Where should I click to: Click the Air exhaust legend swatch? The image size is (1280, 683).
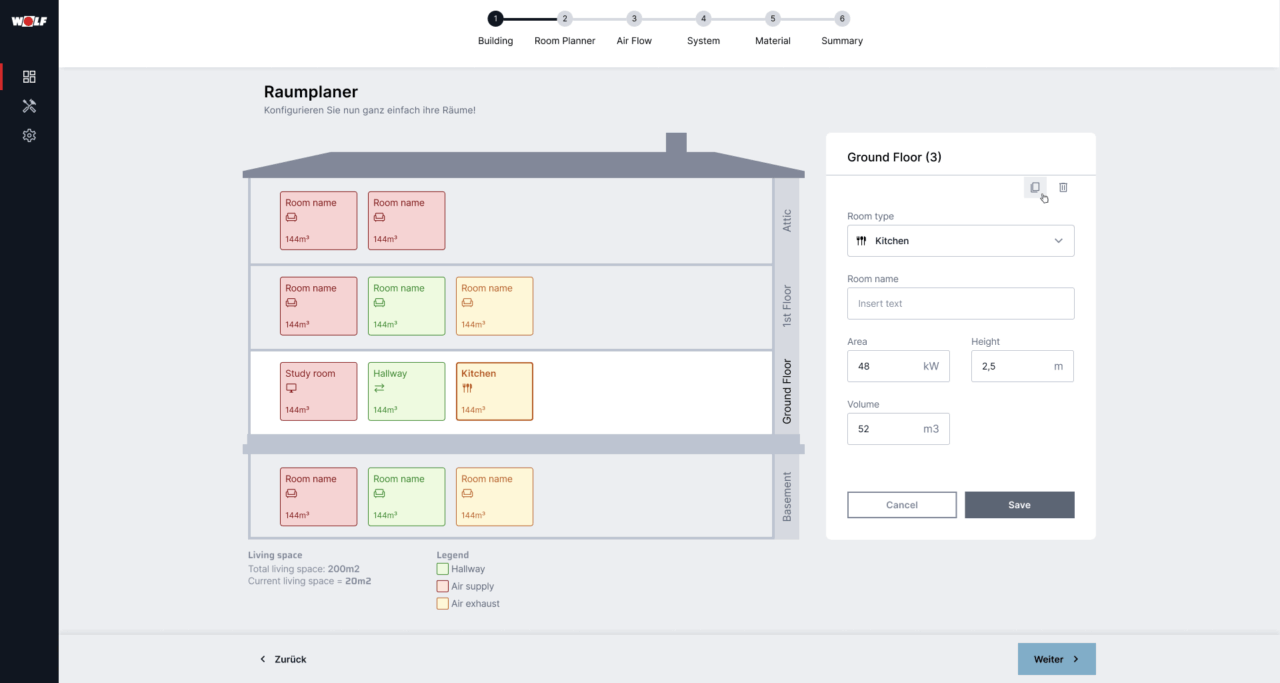(x=442, y=604)
